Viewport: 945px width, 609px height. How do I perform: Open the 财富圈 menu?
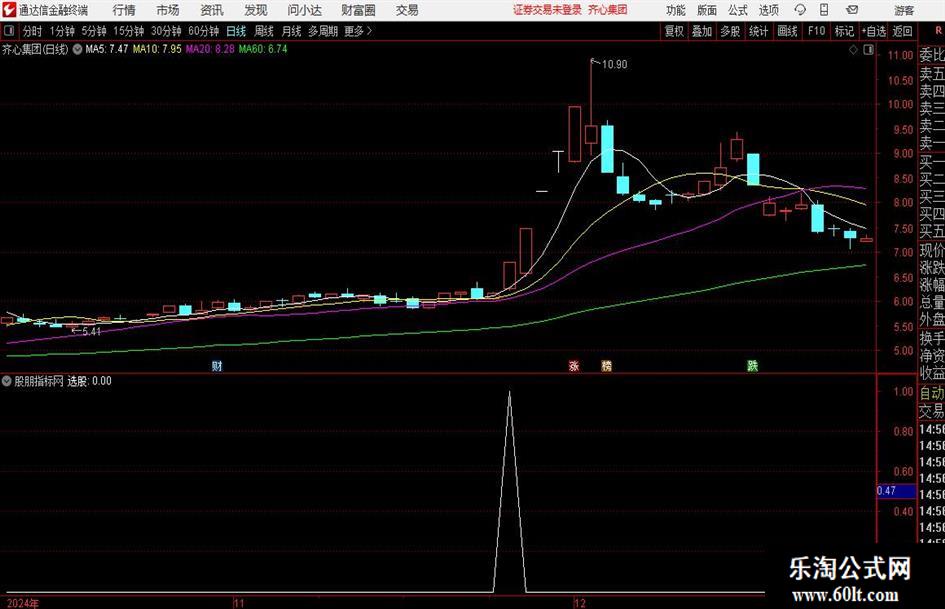(x=358, y=10)
